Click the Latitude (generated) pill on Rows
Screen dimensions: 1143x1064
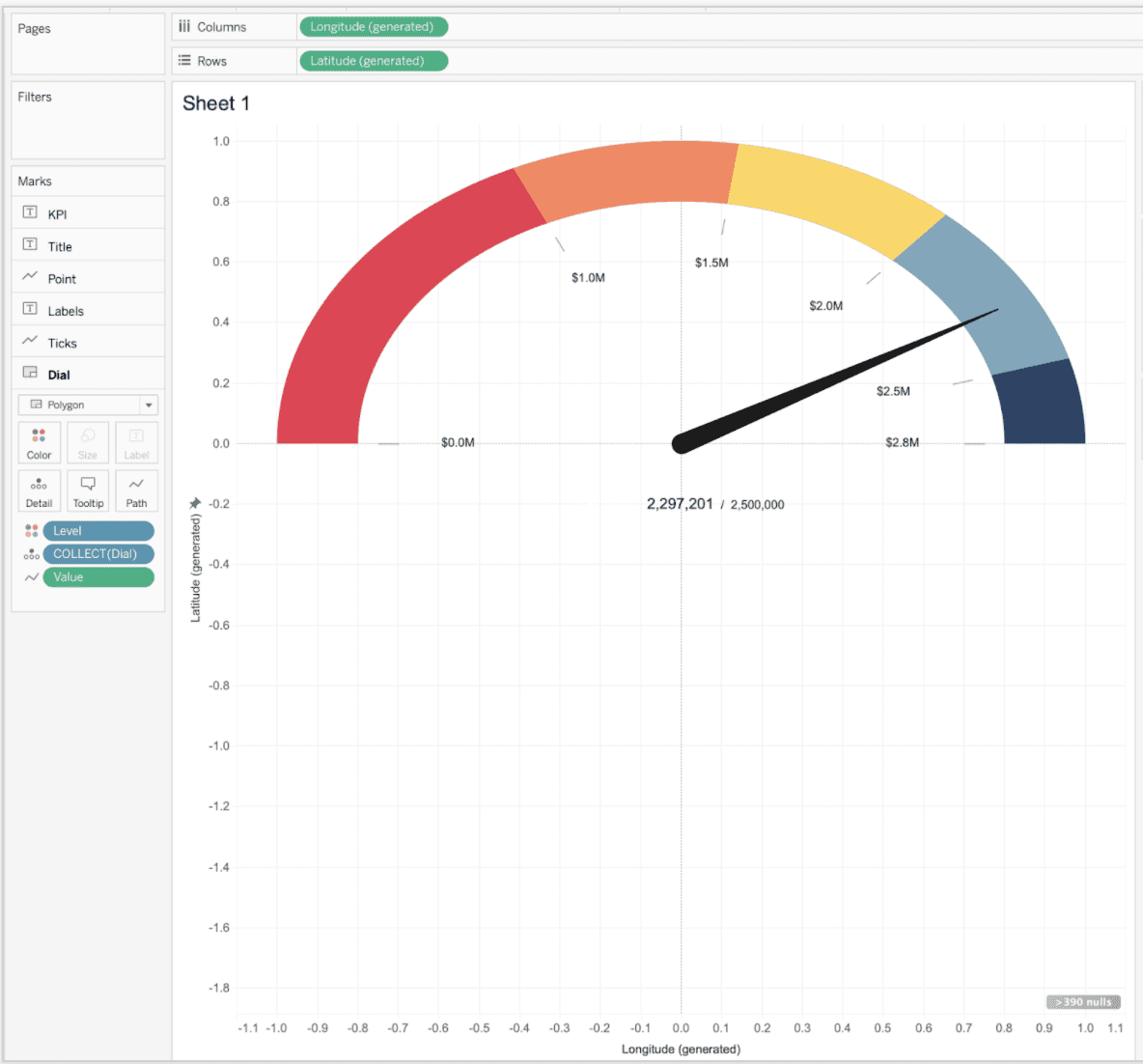click(374, 60)
